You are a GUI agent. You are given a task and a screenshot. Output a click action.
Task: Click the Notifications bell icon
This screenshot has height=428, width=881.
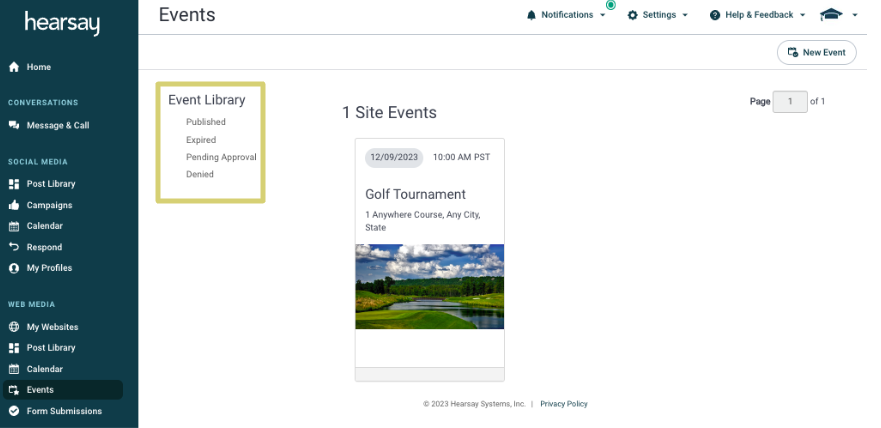(x=532, y=15)
